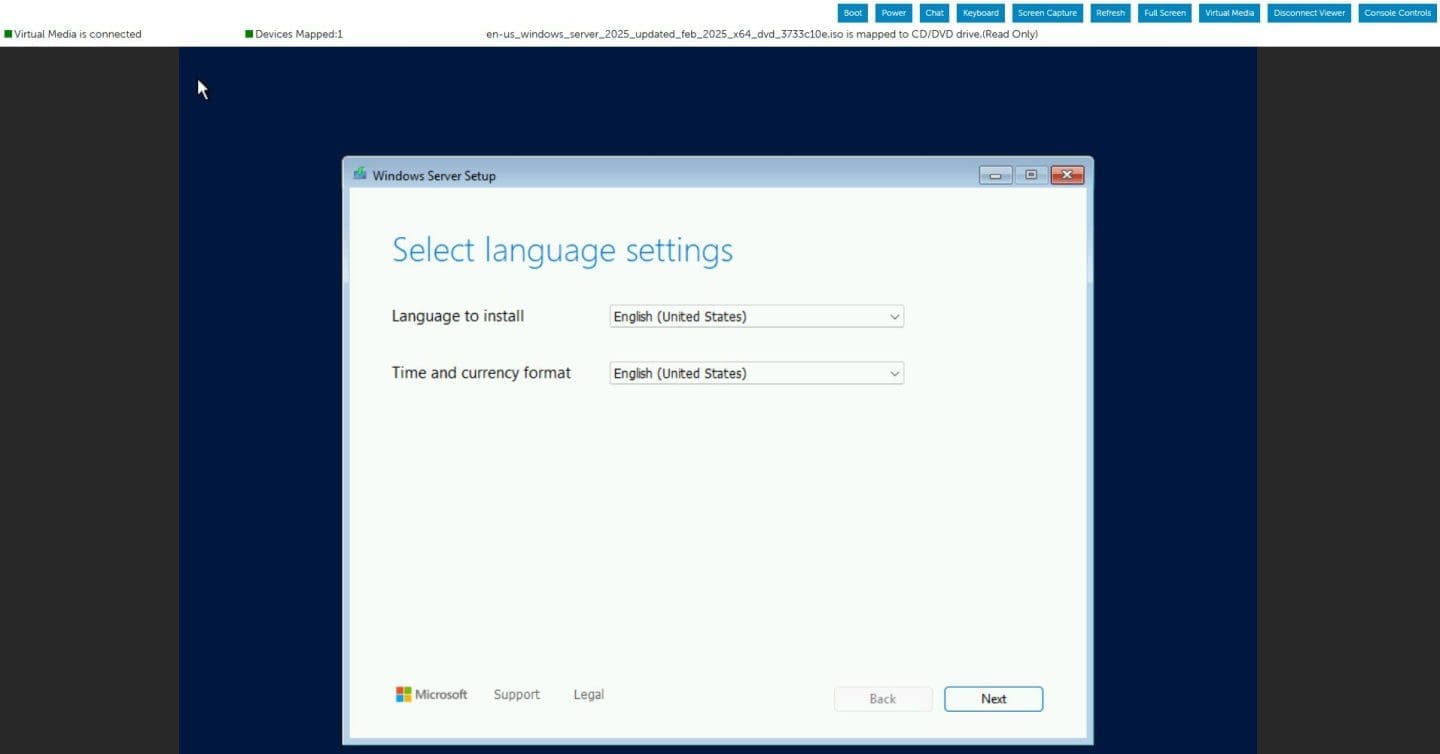Click Next to continue setup
Image resolution: width=1440 pixels, height=754 pixels.
tap(993, 699)
